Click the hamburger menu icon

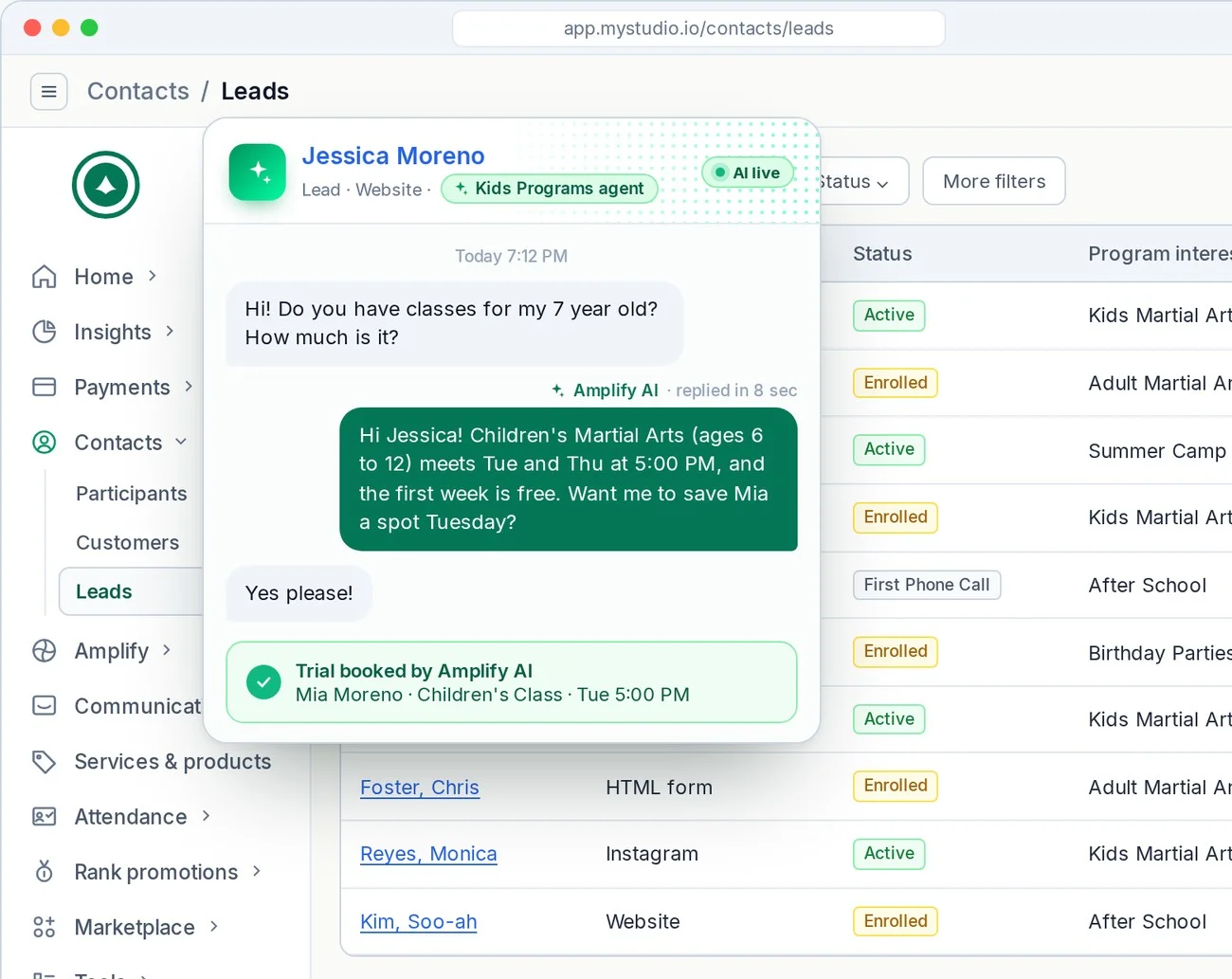click(x=49, y=92)
